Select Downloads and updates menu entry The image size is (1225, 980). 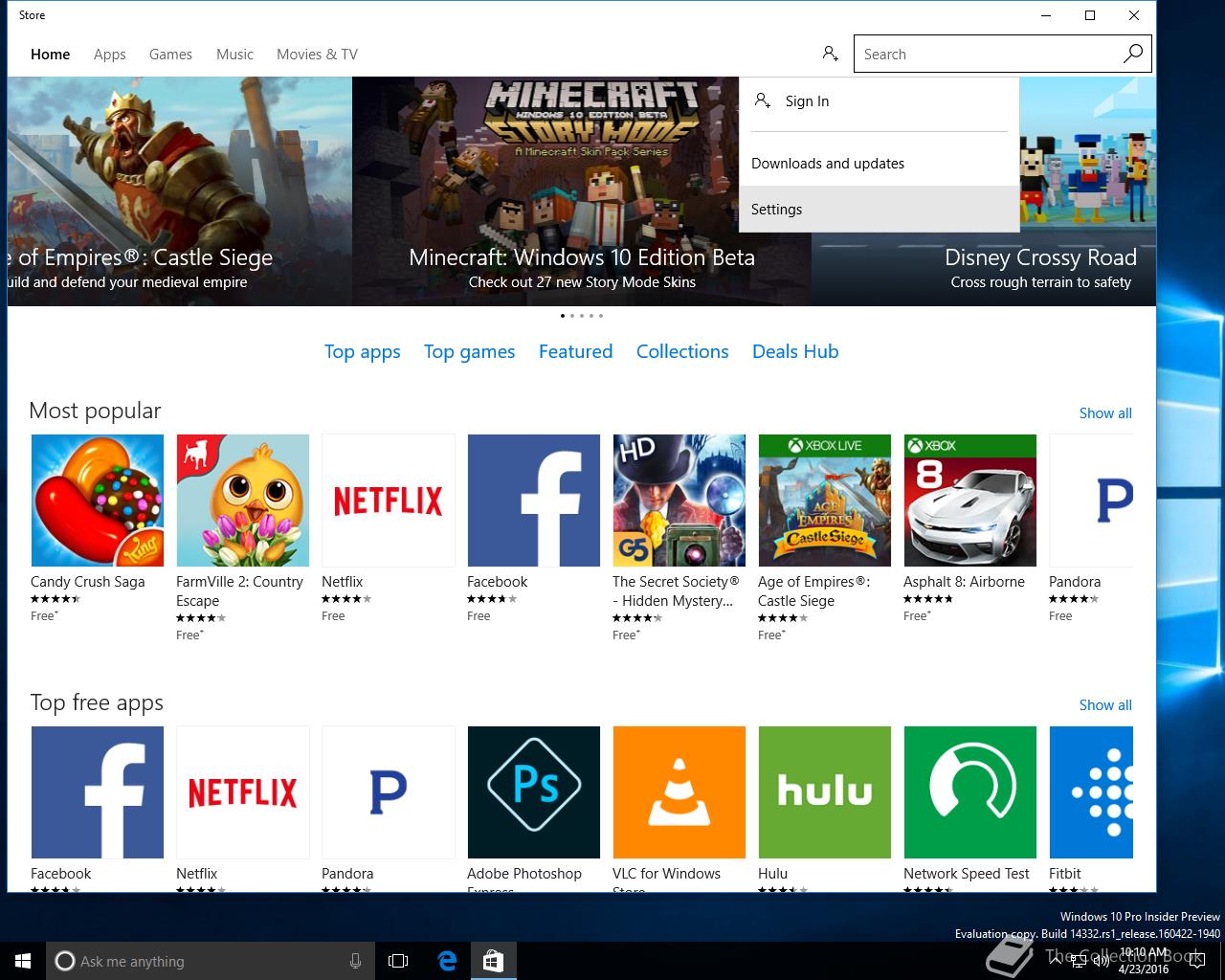pyautogui.click(x=880, y=164)
